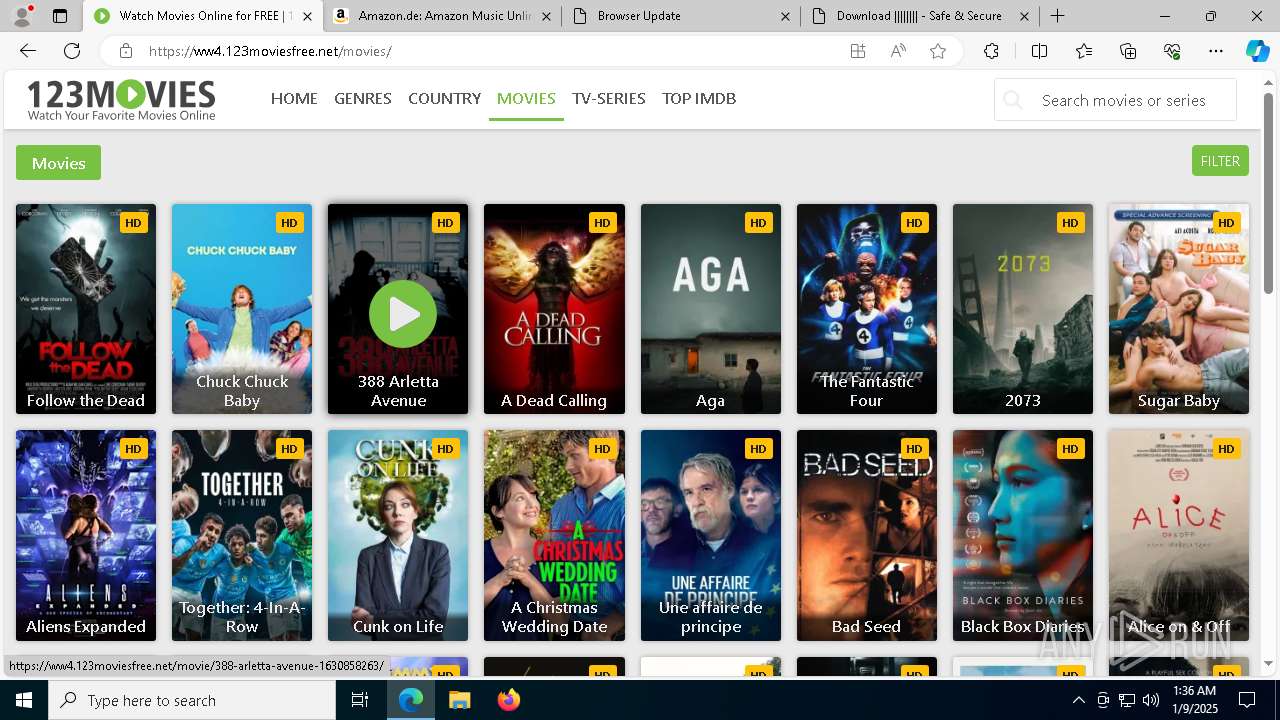Open the taskbar clock and date
This screenshot has width=1280, height=720.
[1195, 700]
